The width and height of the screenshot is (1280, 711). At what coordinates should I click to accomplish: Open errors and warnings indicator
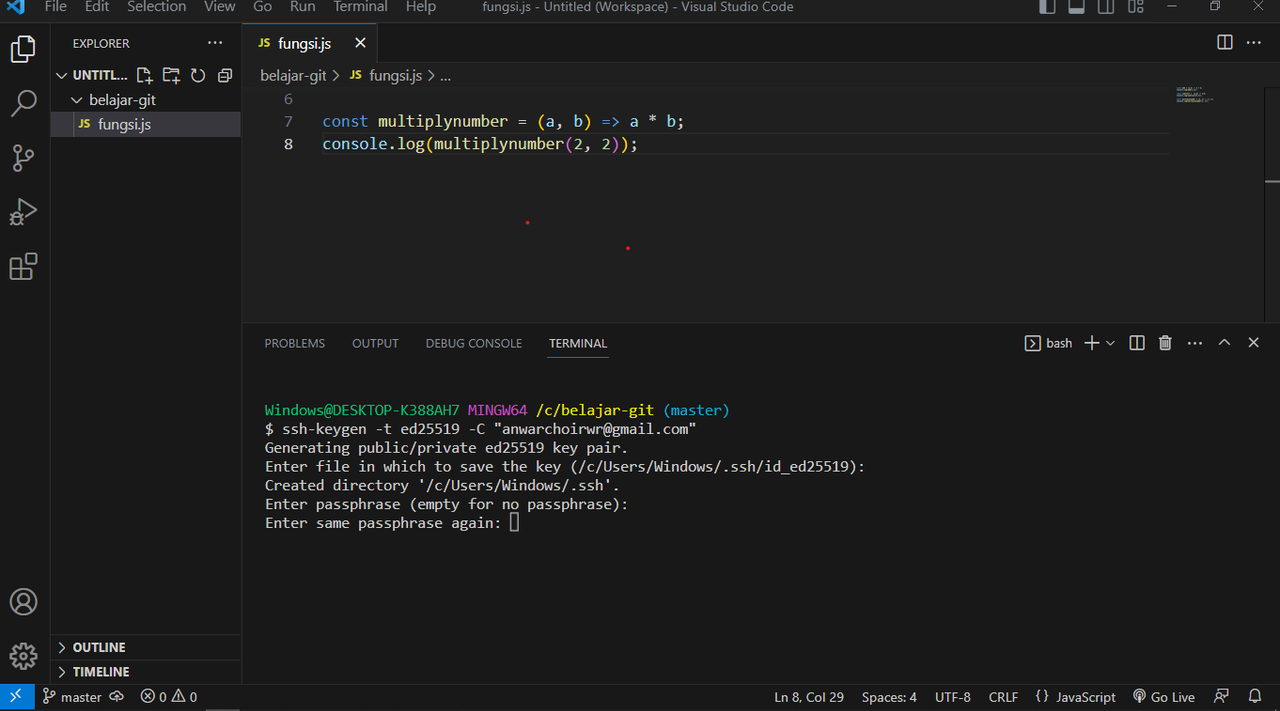point(169,697)
